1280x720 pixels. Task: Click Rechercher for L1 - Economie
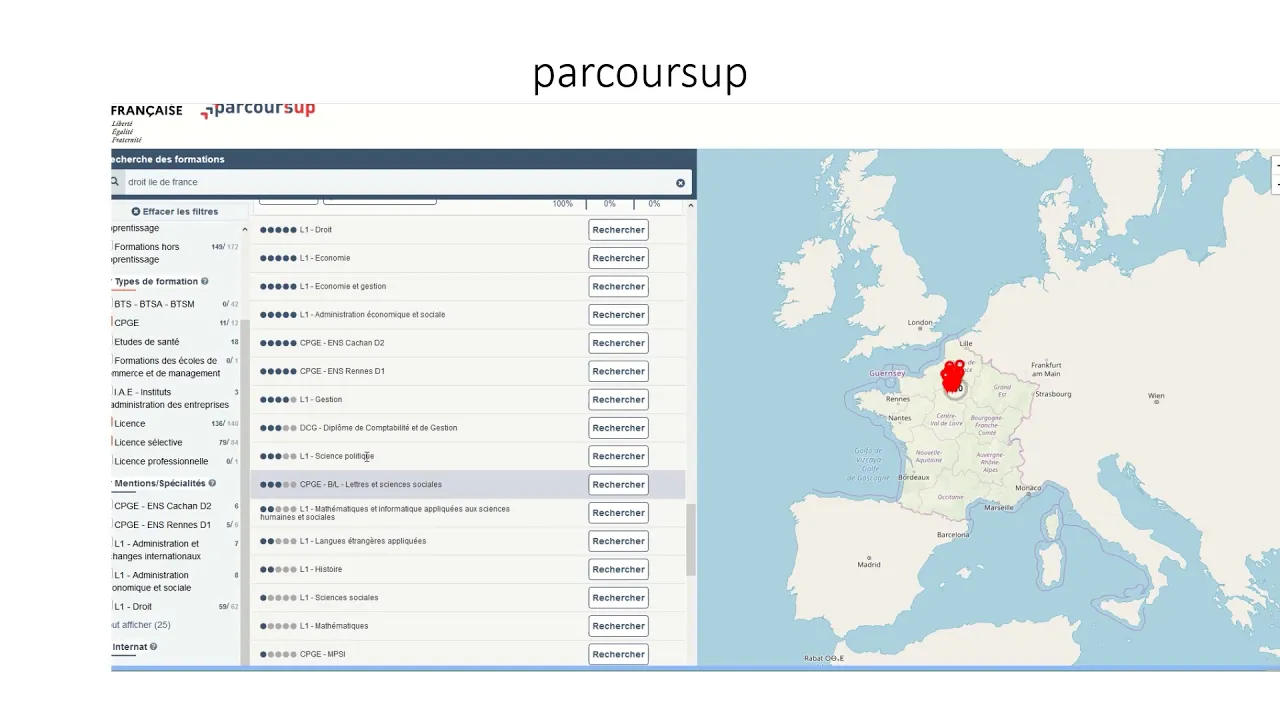[618, 258]
